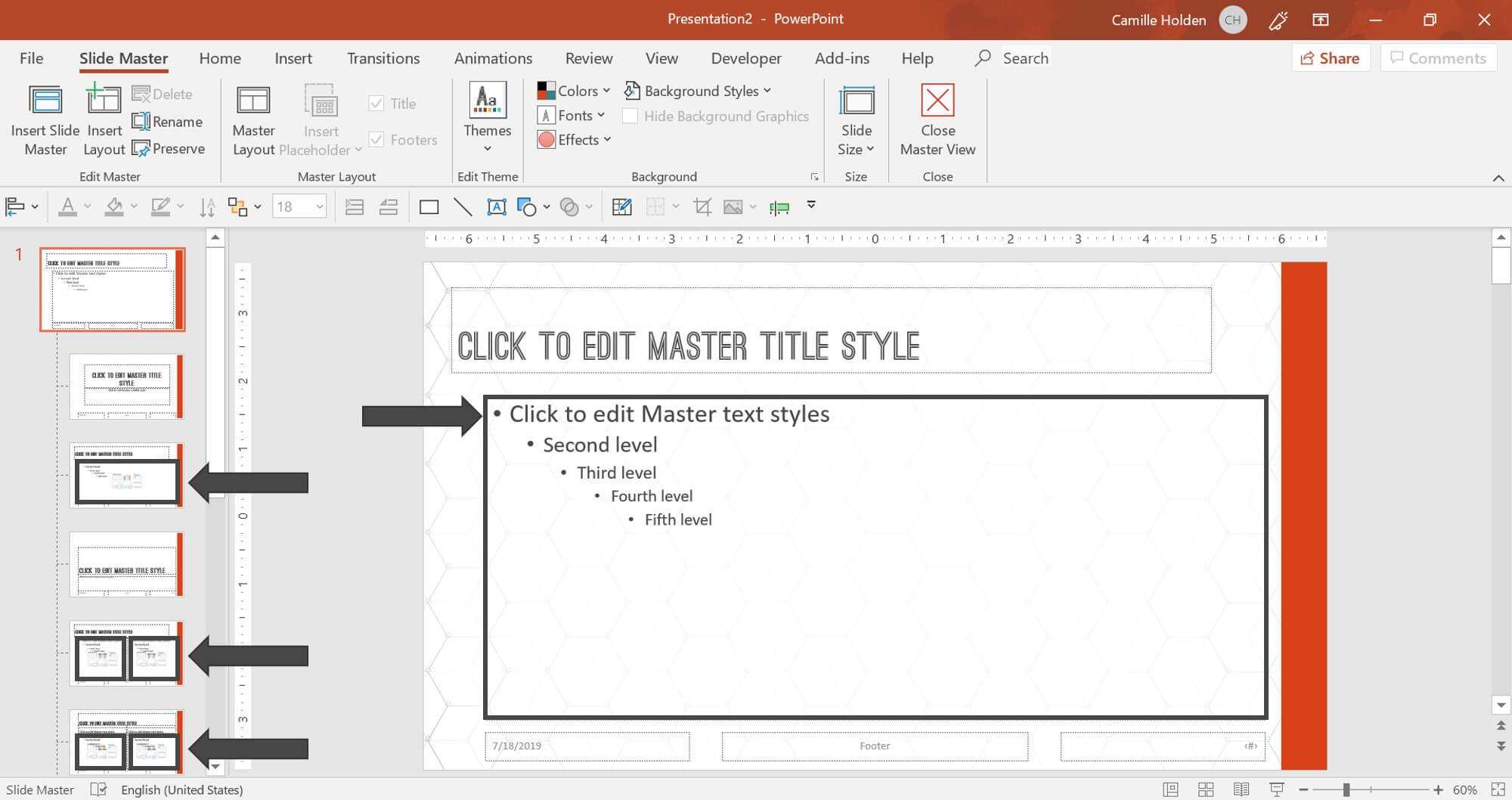
Task: Open the font color dropdown arrow
Action: coord(88,206)
